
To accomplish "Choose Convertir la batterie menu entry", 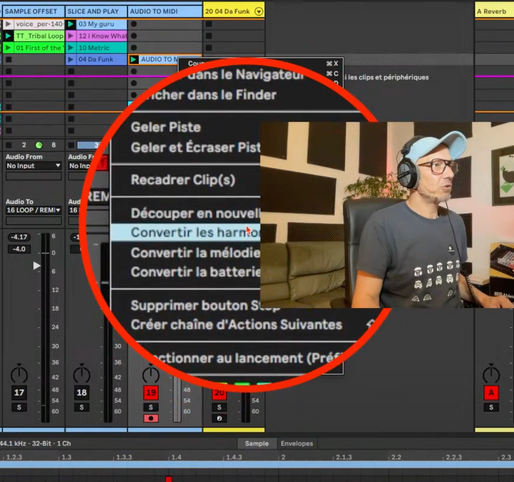I will 195,272.
